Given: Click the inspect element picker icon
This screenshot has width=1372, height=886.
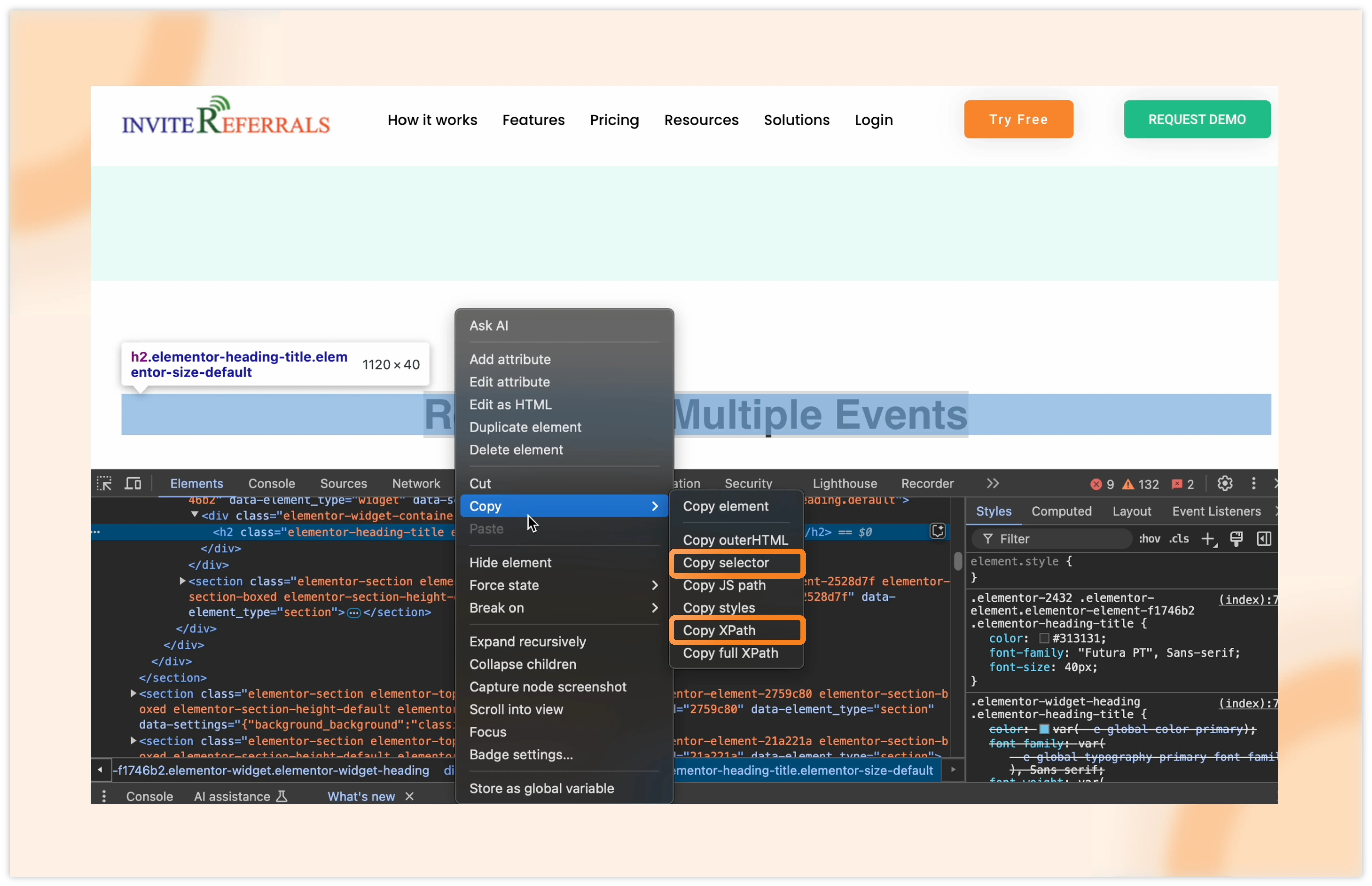Looking at the screenshot, I should tap(104, 483).
